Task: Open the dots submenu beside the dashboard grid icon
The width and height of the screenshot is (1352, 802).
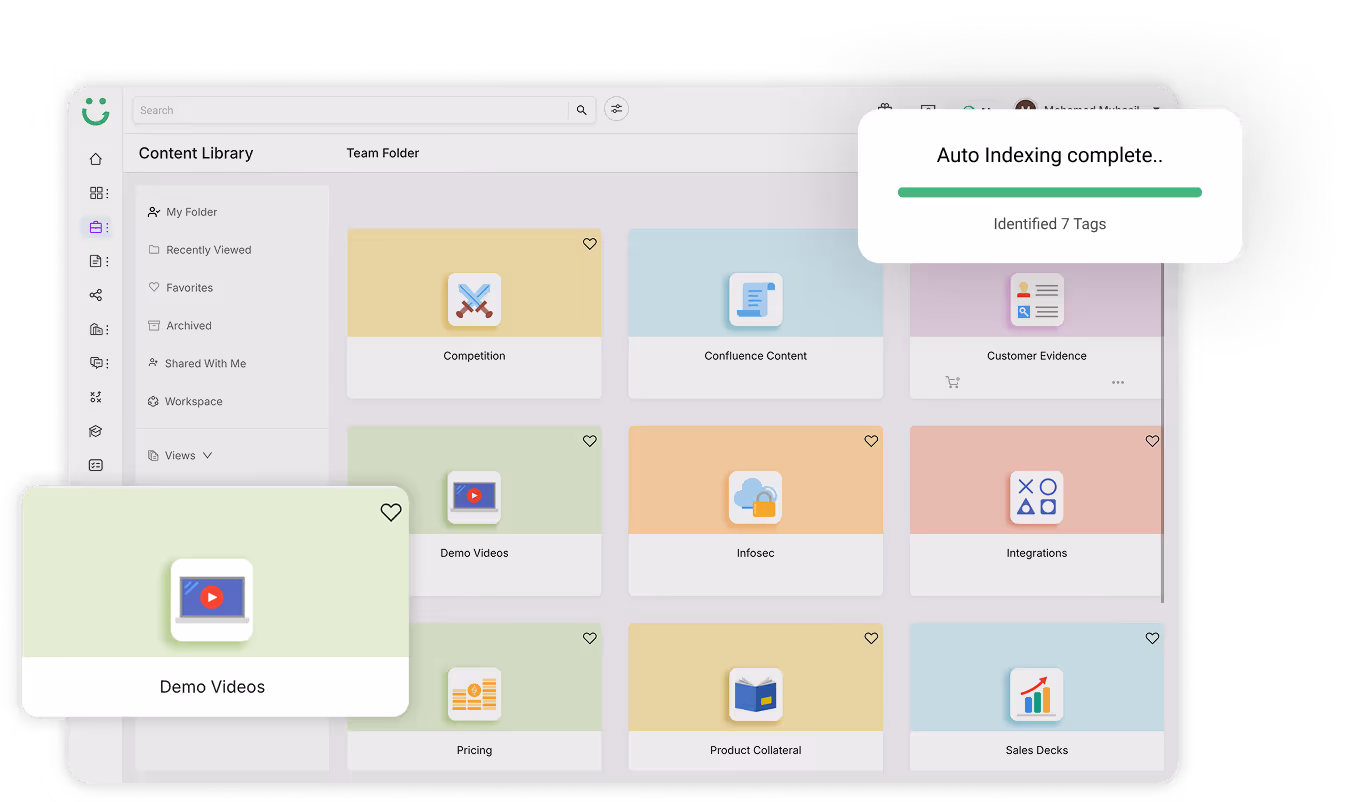Action: [x=107, y=193]
